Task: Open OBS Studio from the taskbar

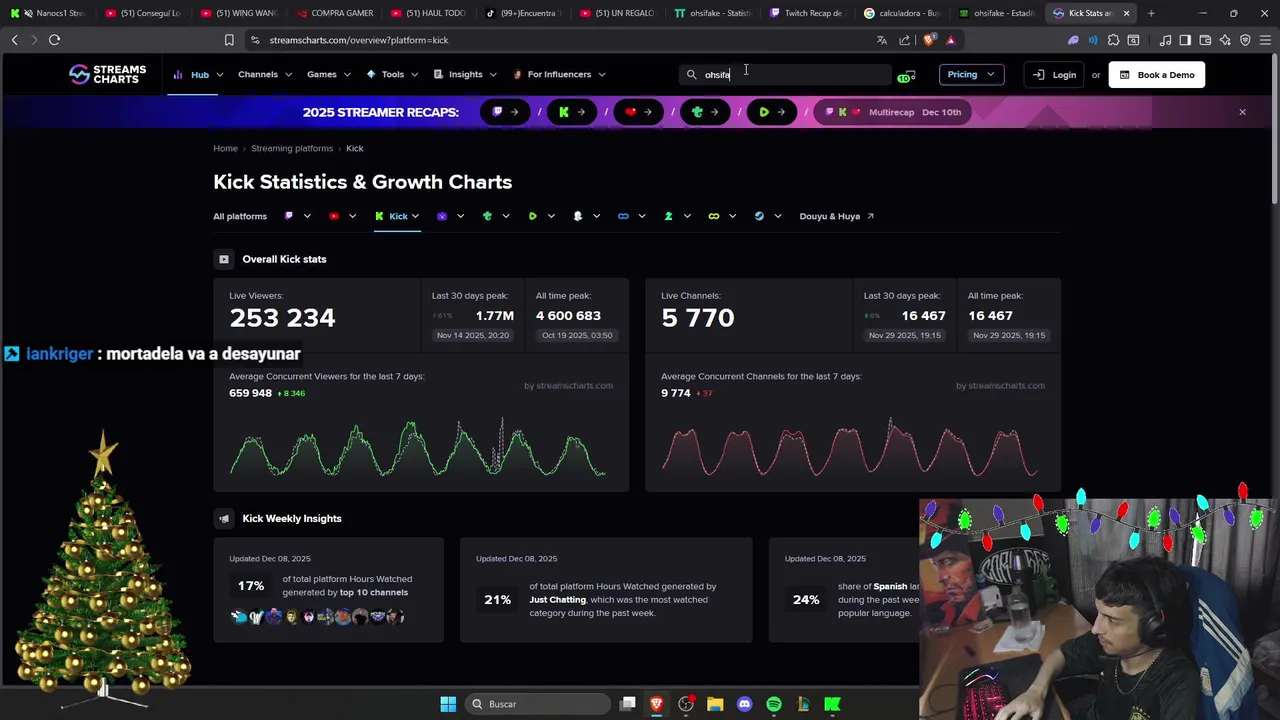Action: (686, 704)
